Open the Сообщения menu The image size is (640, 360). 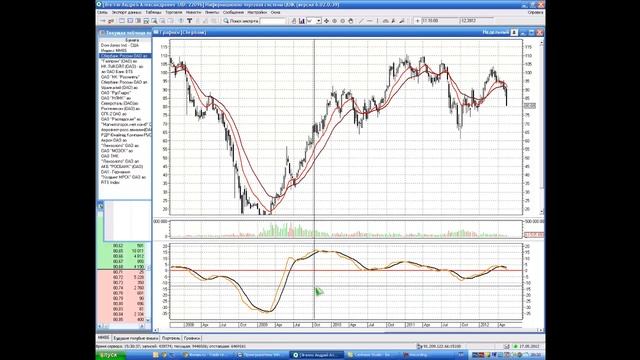click(233, 12)
